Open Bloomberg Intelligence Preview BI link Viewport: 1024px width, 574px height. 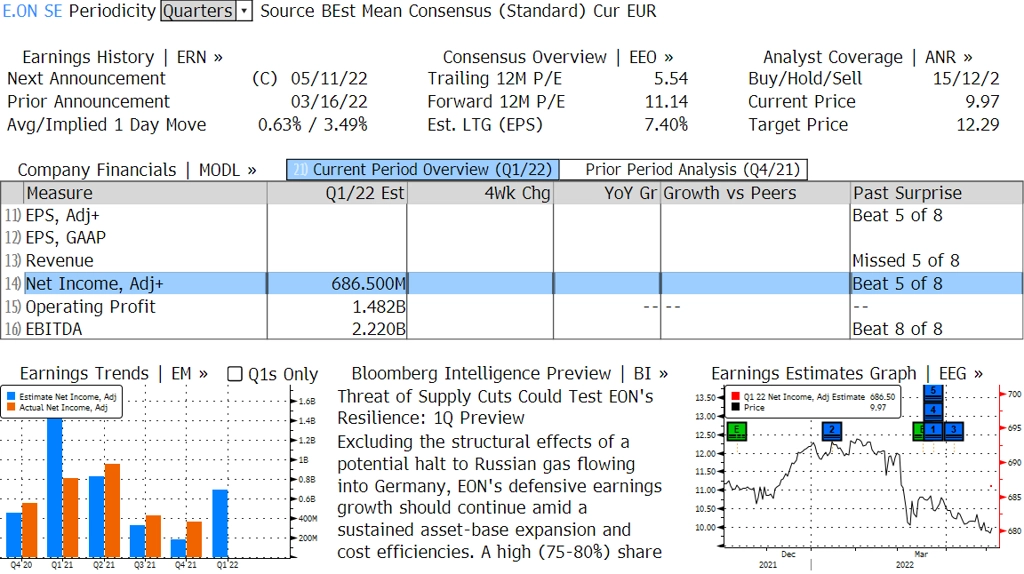pos(509,374)
